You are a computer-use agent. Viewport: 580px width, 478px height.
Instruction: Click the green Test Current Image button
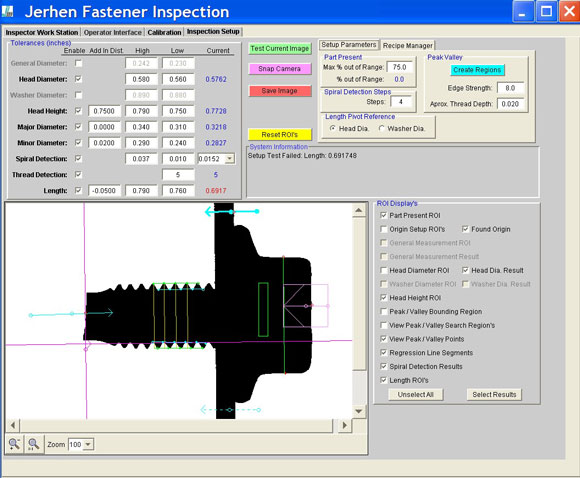[280, 48]
